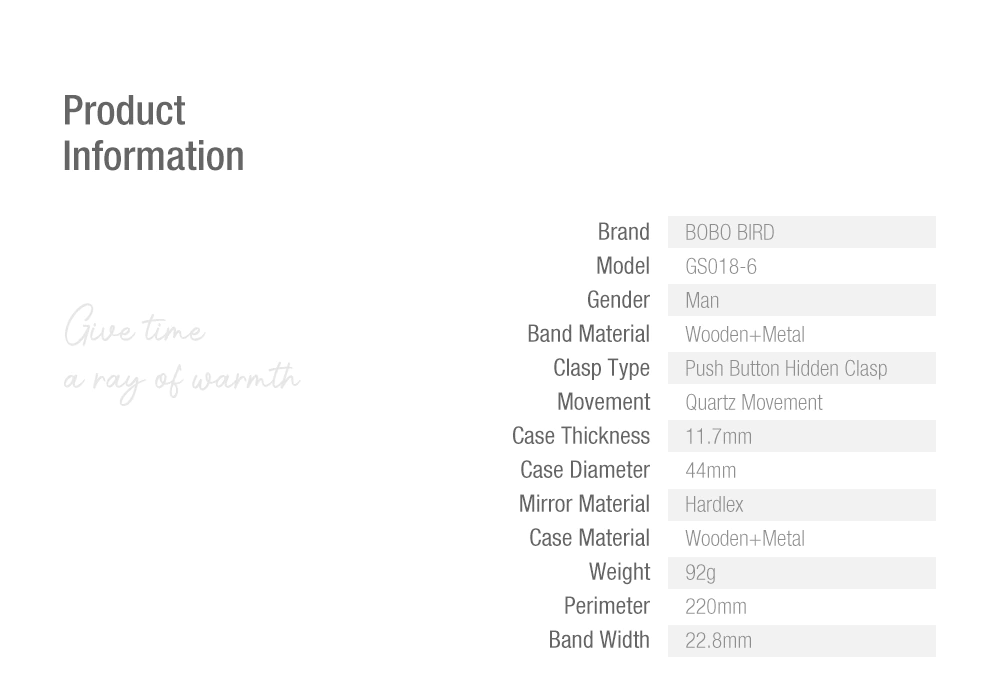1000x677 pixels.
Task: Click the 220mm perimeter value
Action: pos(716,607)
